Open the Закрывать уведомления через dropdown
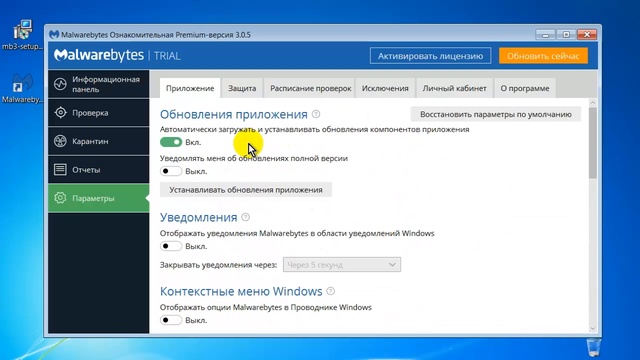 342,264
